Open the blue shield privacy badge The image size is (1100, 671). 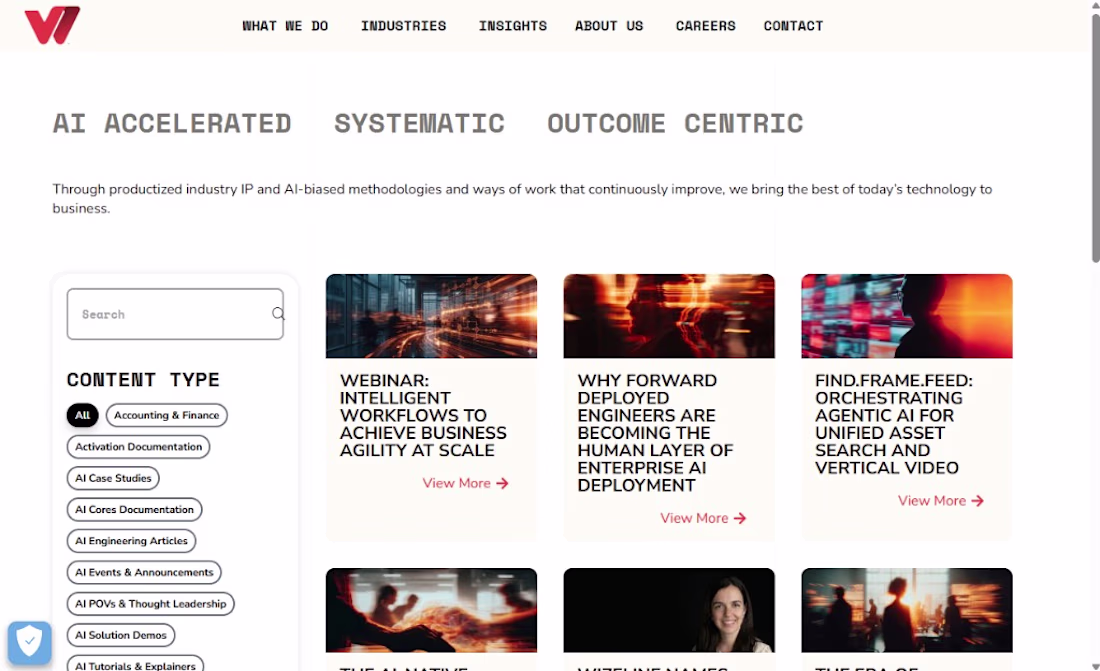29,642
